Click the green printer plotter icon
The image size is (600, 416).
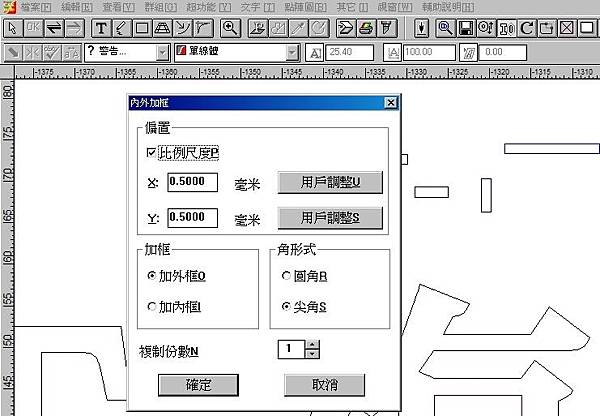[366, 28]
